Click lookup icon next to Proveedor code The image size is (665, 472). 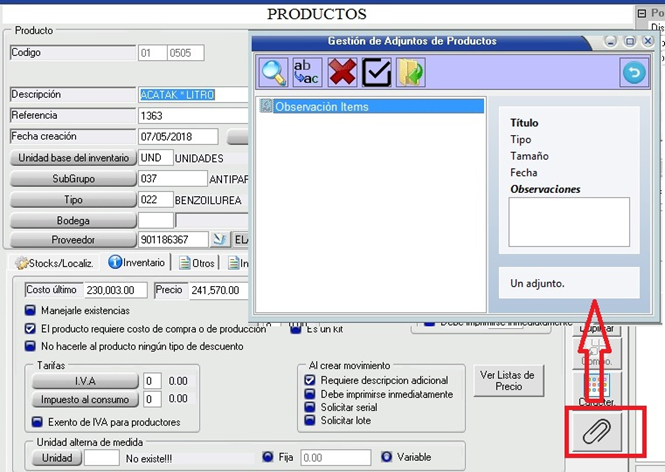[221, 240]
